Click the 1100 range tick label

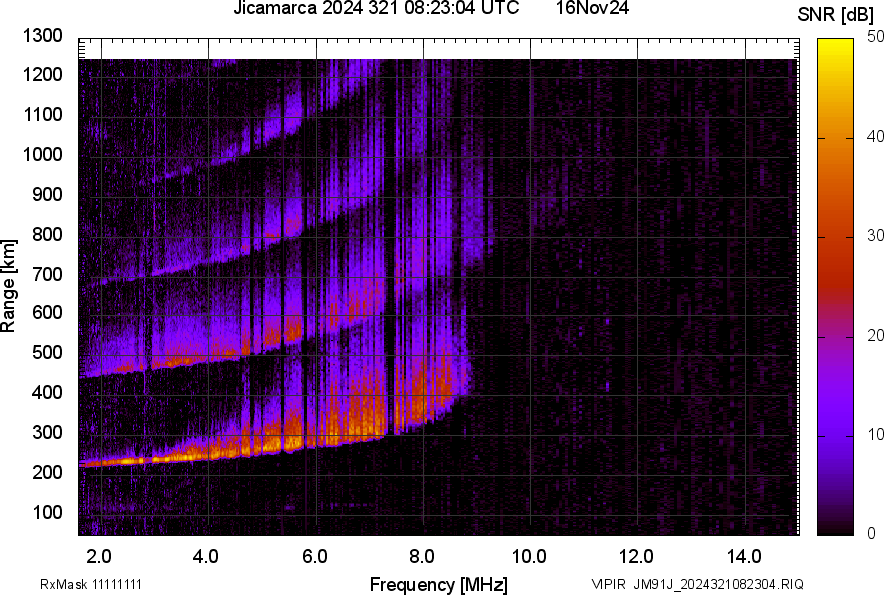42,115
